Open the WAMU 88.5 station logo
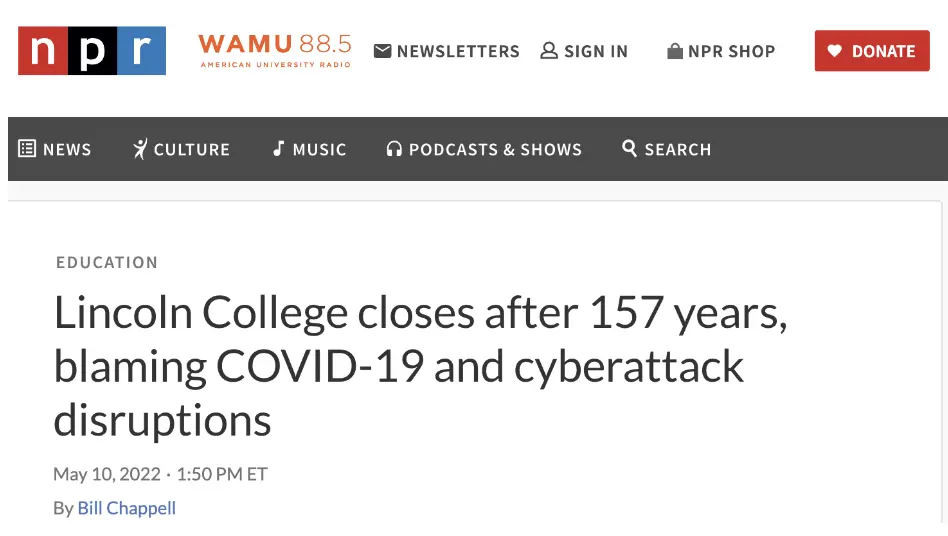 (275, 50)
